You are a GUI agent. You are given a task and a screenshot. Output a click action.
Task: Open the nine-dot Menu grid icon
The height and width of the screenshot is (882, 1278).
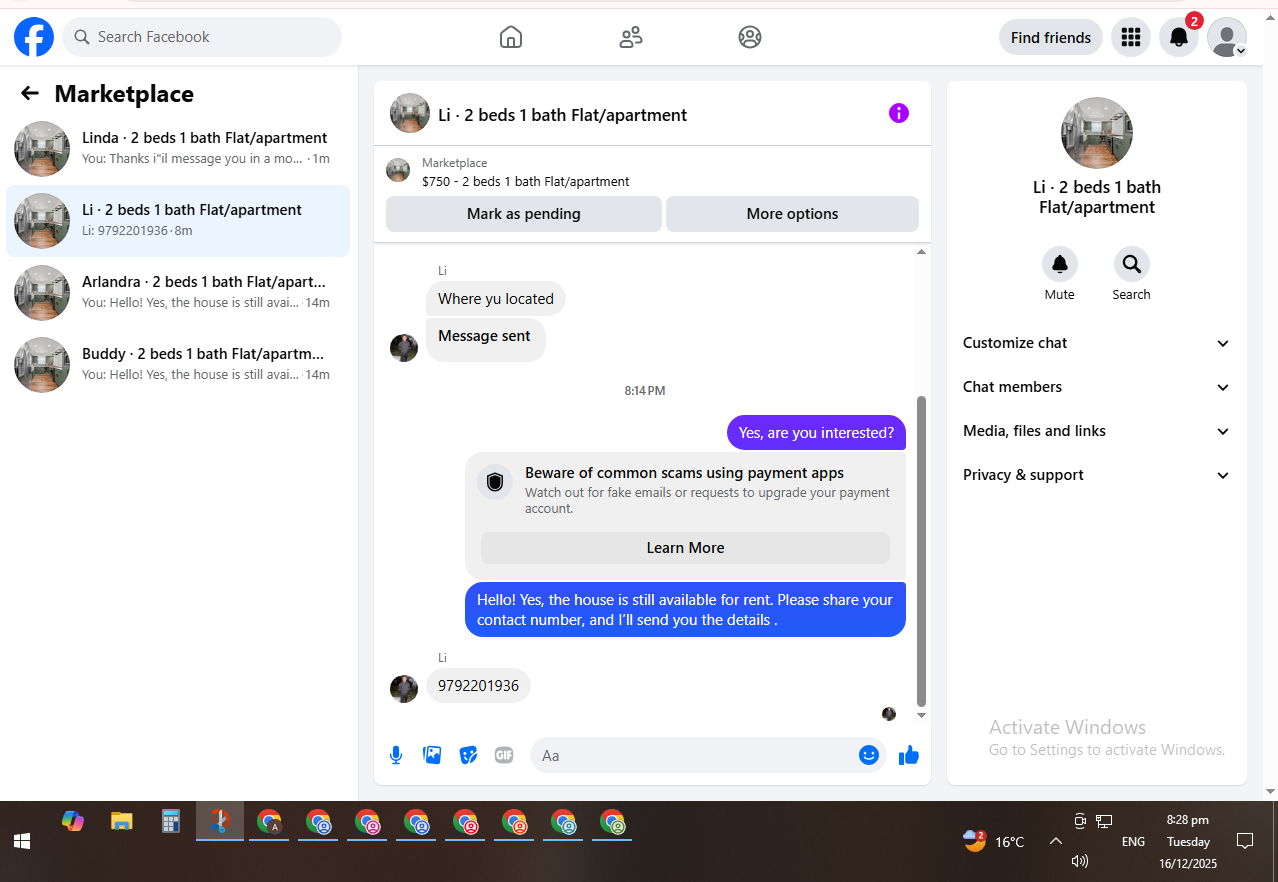1131,37
